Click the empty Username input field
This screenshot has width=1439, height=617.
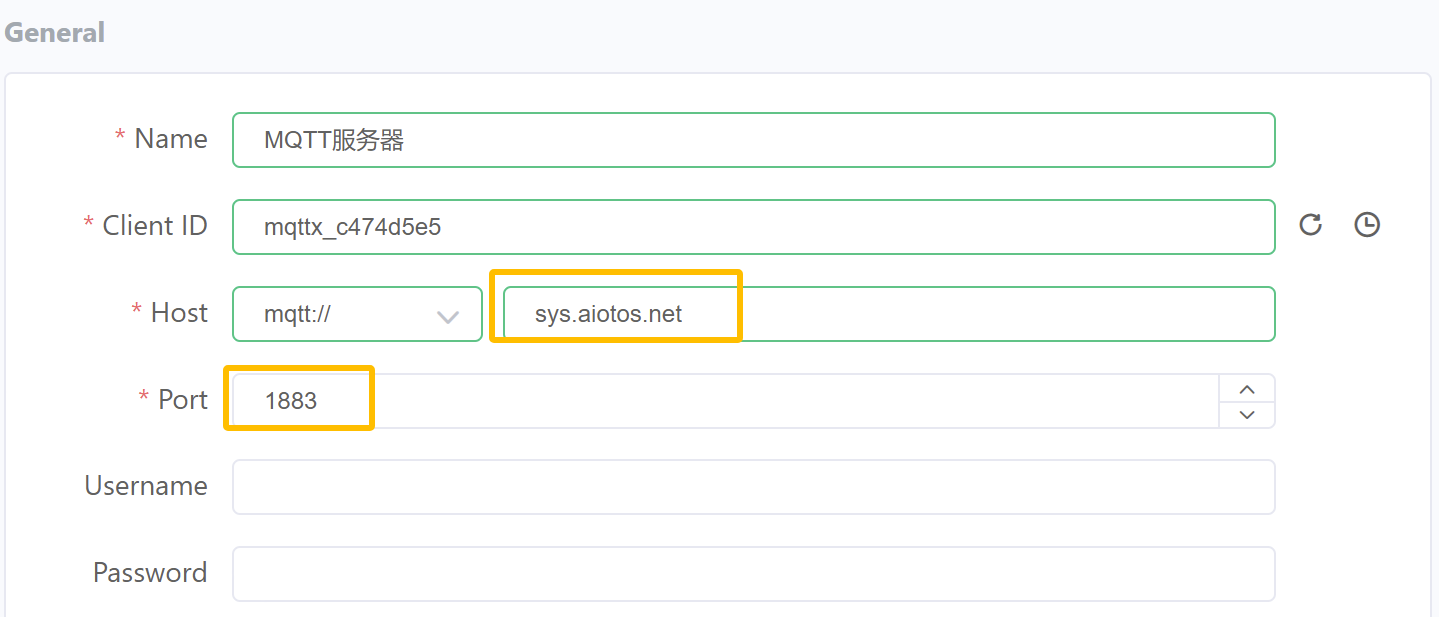753,487
